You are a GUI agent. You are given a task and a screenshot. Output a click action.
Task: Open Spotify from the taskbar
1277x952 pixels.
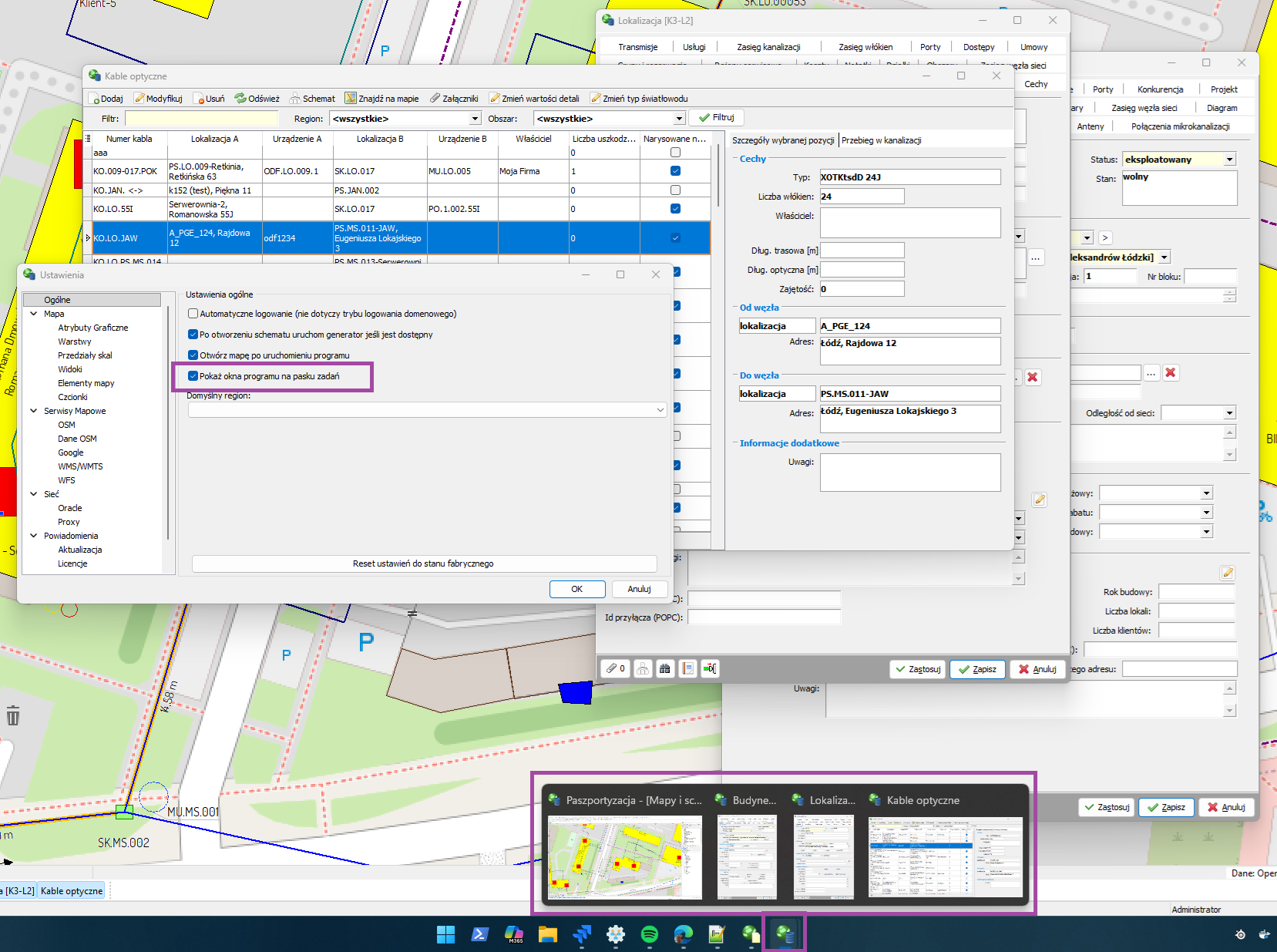click(649, 934)
